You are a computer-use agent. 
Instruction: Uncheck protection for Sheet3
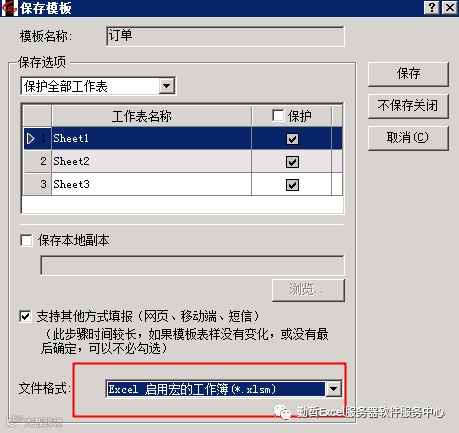tap(292, 185)
